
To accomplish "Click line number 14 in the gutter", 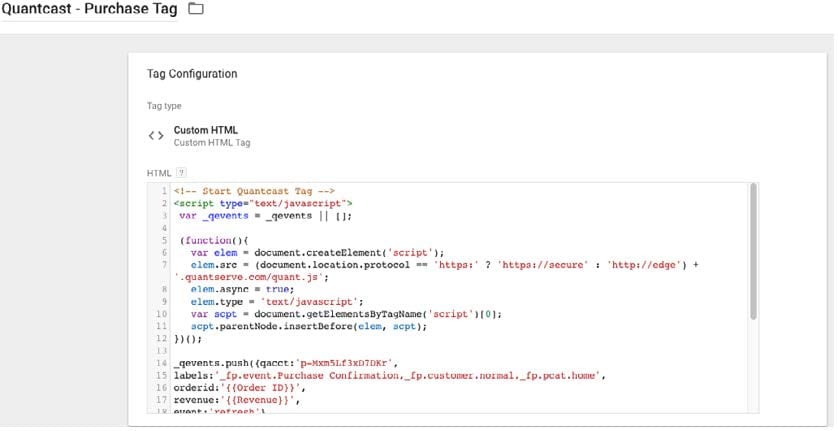I will tap(162, 363).
